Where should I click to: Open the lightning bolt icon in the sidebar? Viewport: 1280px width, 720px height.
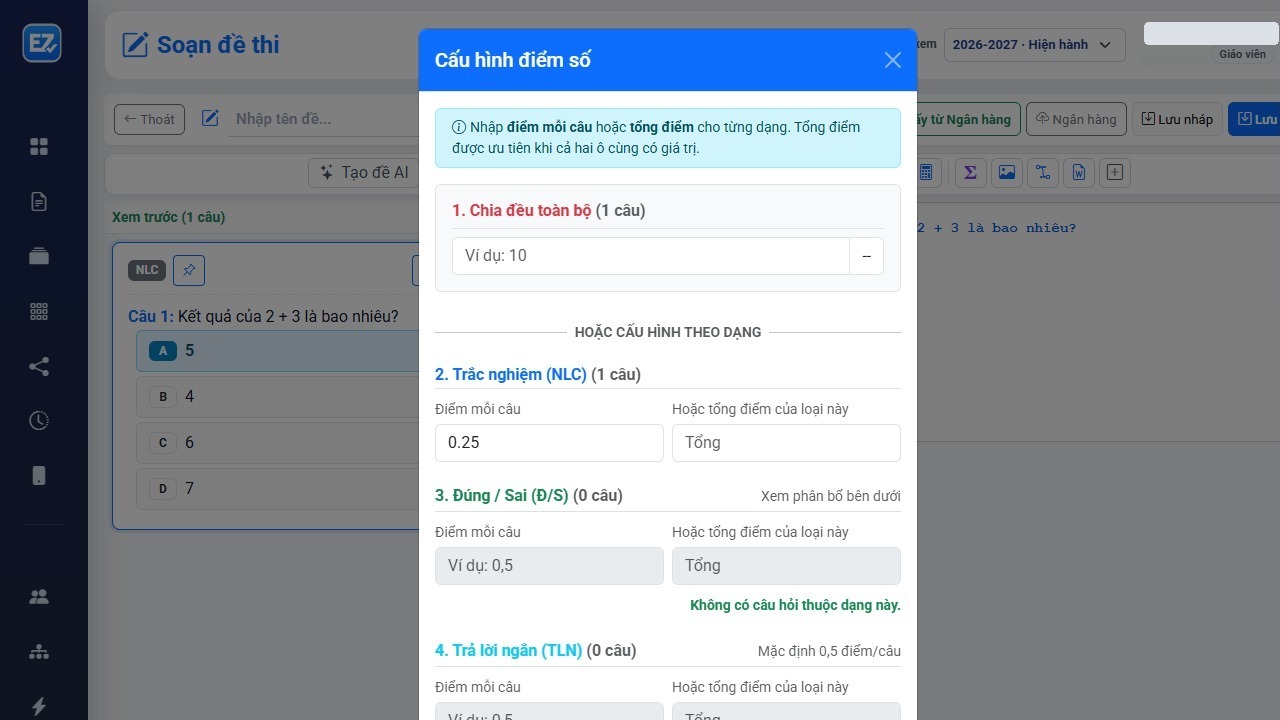[x=39, y=706]
